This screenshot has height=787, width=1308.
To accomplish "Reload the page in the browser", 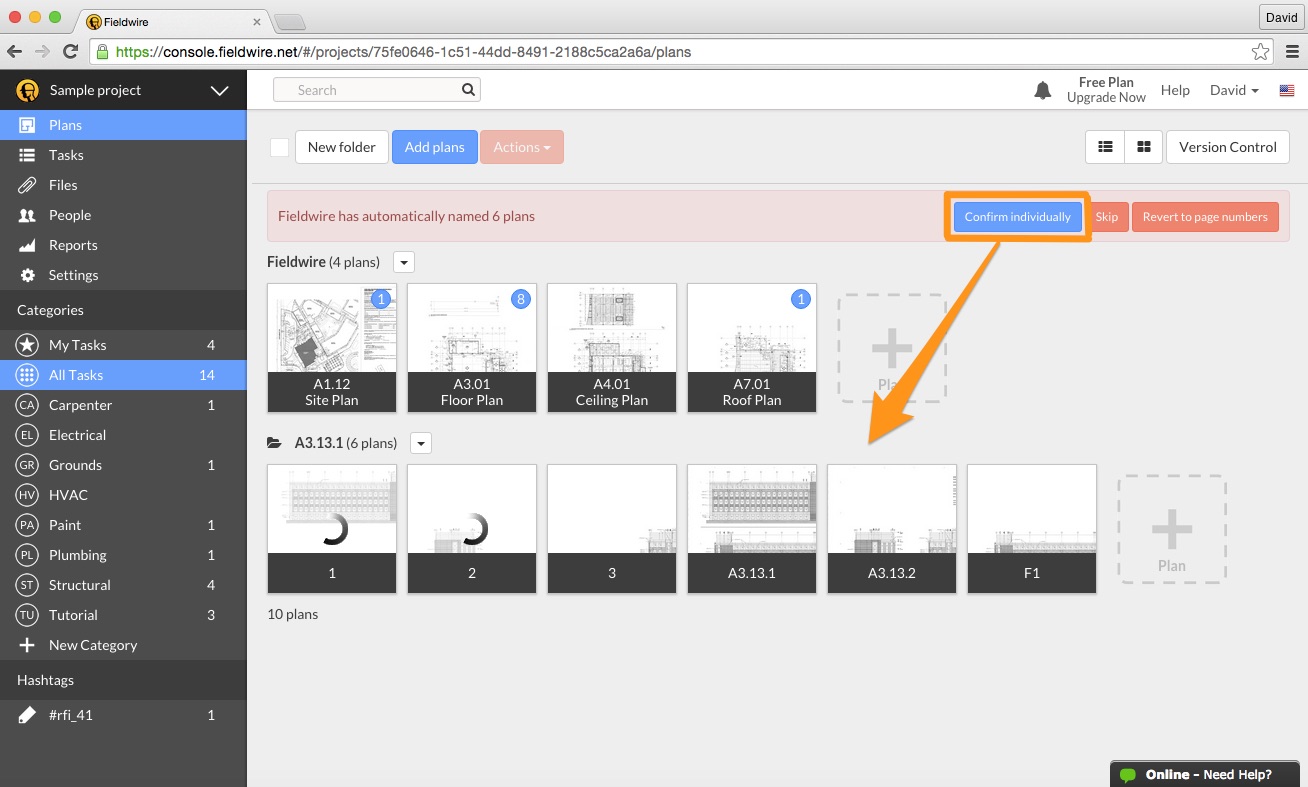I will click(x=70, y=51).
